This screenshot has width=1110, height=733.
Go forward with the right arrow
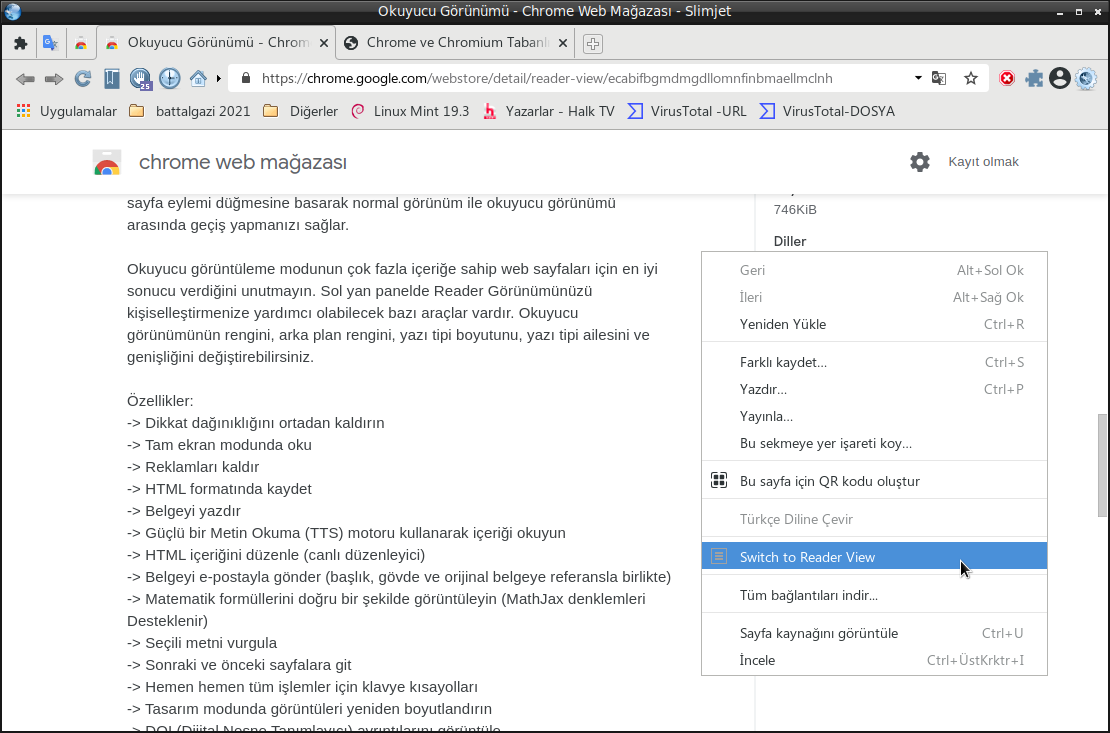pyautogui.click(x=54, y=79)
